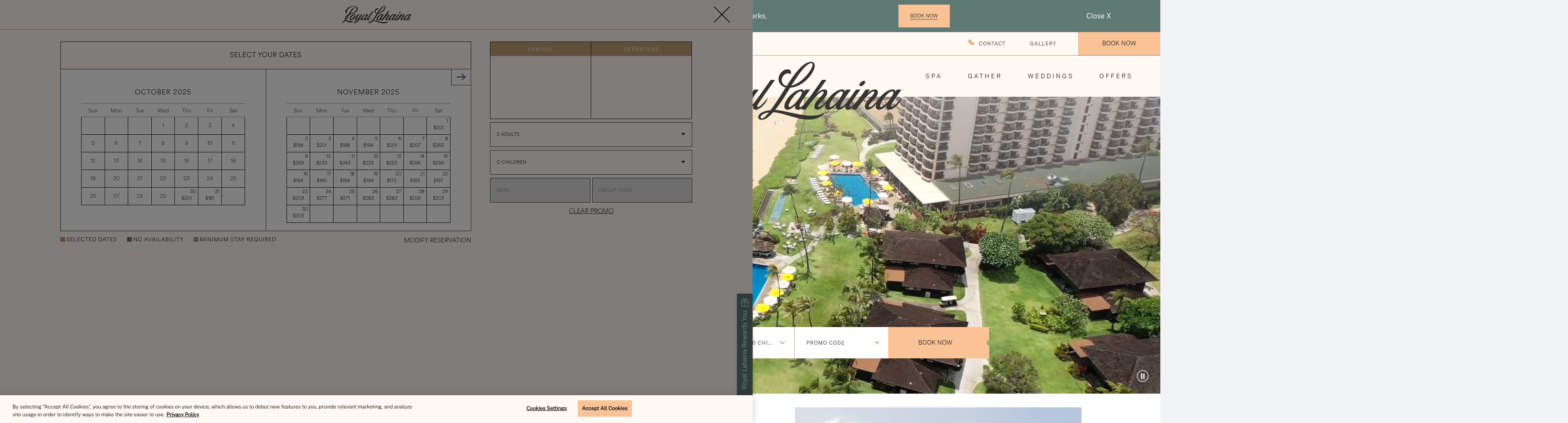
Task: Select October 30 priced $201
Action: pyautogui.click(x=186, y=196)
